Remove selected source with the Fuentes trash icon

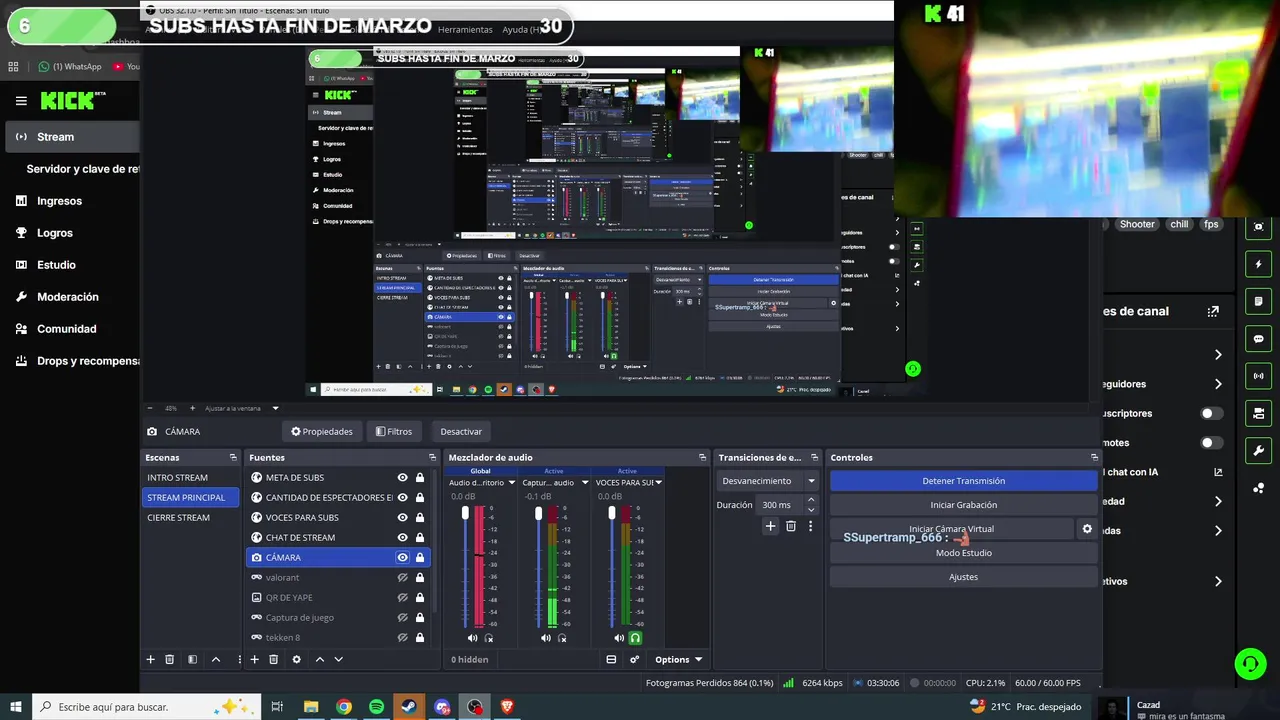click(273, 659)
